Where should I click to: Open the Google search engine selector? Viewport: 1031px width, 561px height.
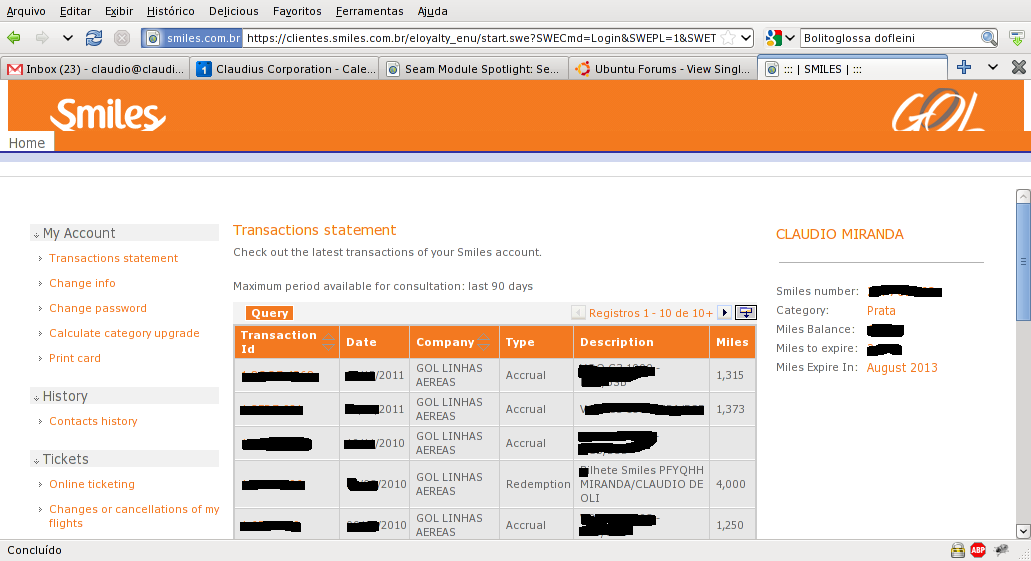[x=780, y=38]
